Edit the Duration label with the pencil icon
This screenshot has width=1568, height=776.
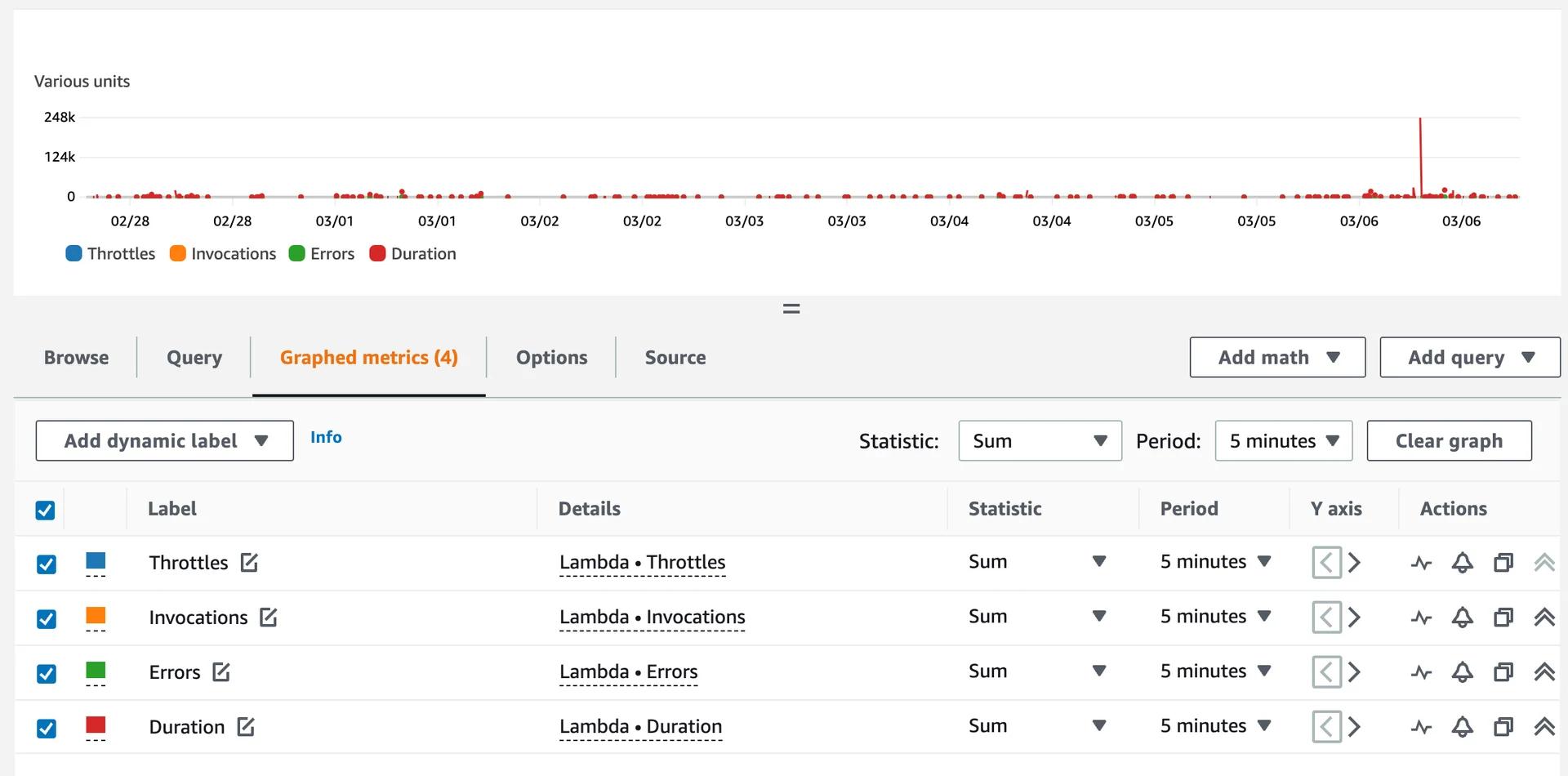coord(247,726)
